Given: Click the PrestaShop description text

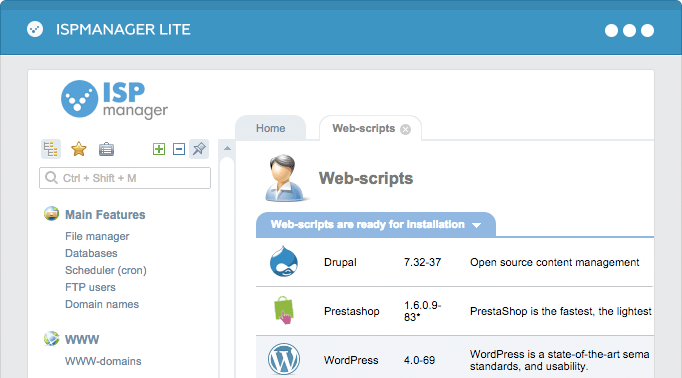Looking at the screenshot, I should coord(561,311).
